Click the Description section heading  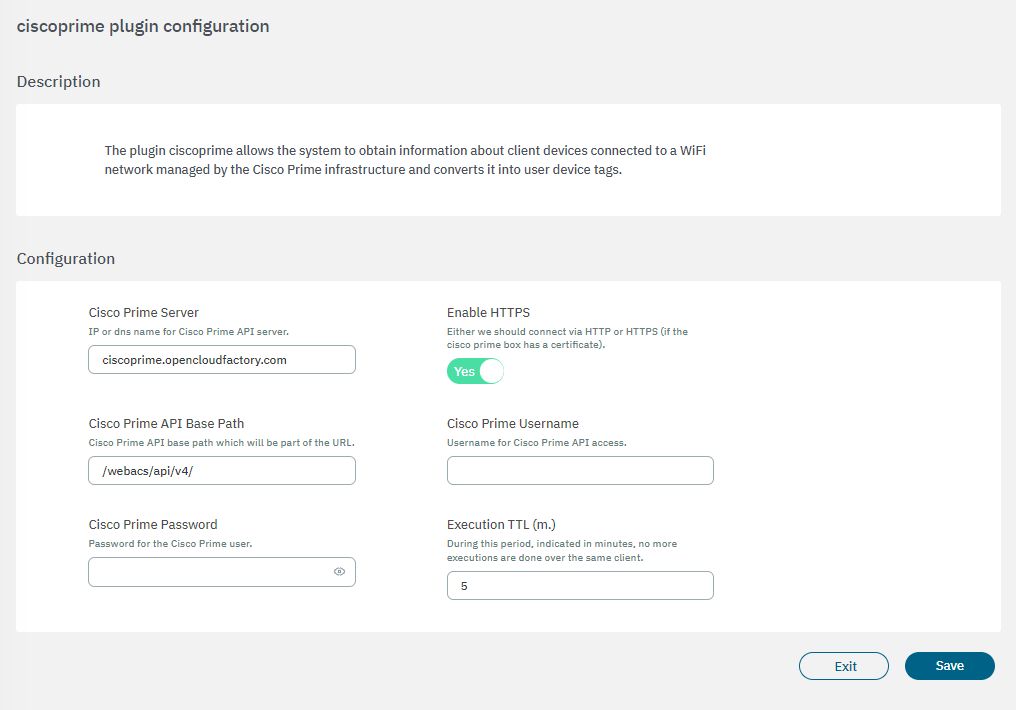(x=58, y=82)
